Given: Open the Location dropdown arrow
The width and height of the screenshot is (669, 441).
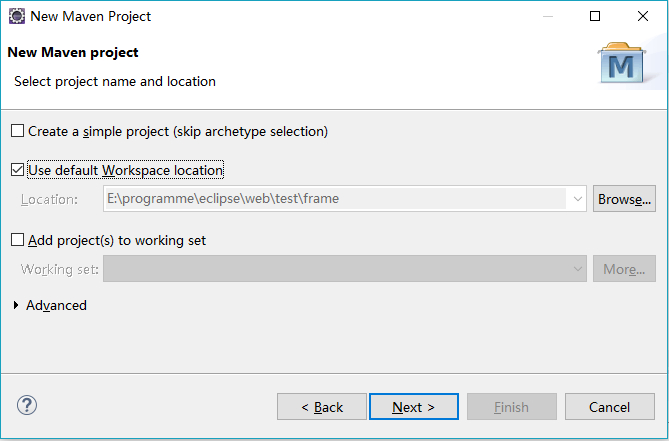Looking at the screenshot, I should (577, 199).
